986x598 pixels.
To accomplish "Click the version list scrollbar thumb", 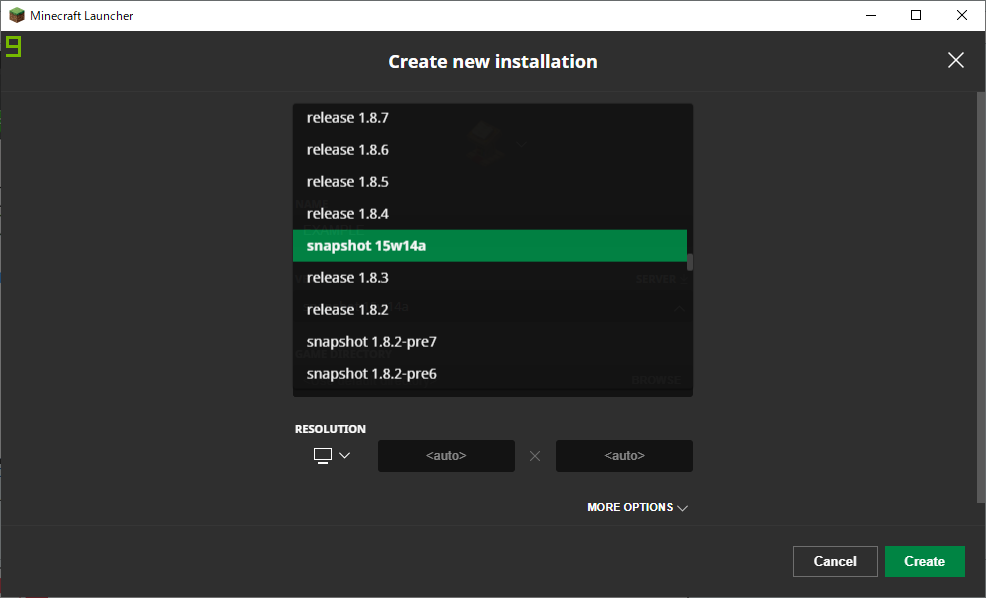I will [x=690, y=262].
